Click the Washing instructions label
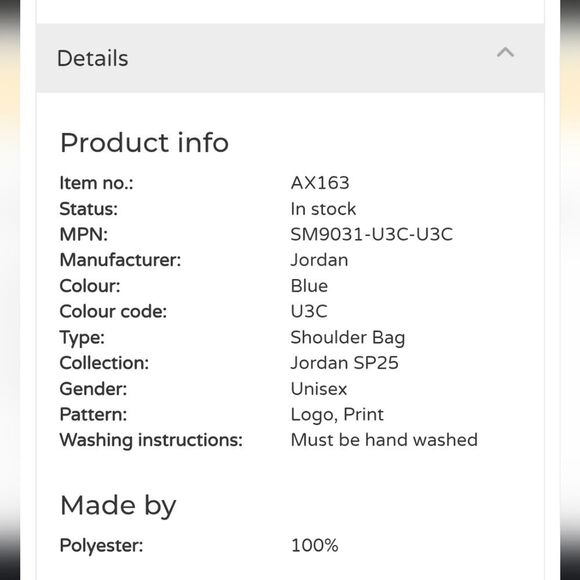Screen dimensions: 580x580 point(151,440)
